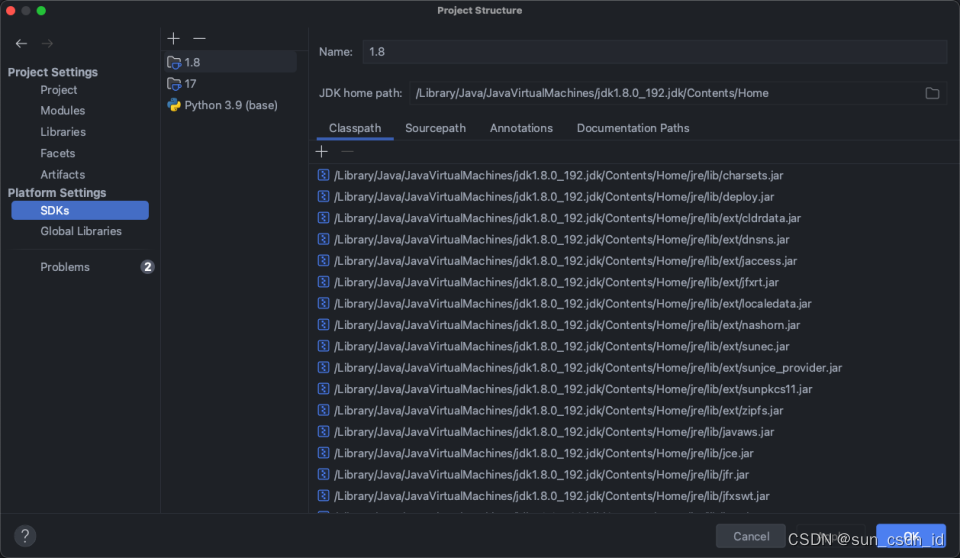
Task: Add a classpath entry with plus icon
Action: pyautogui.click(x=322, y=151)
